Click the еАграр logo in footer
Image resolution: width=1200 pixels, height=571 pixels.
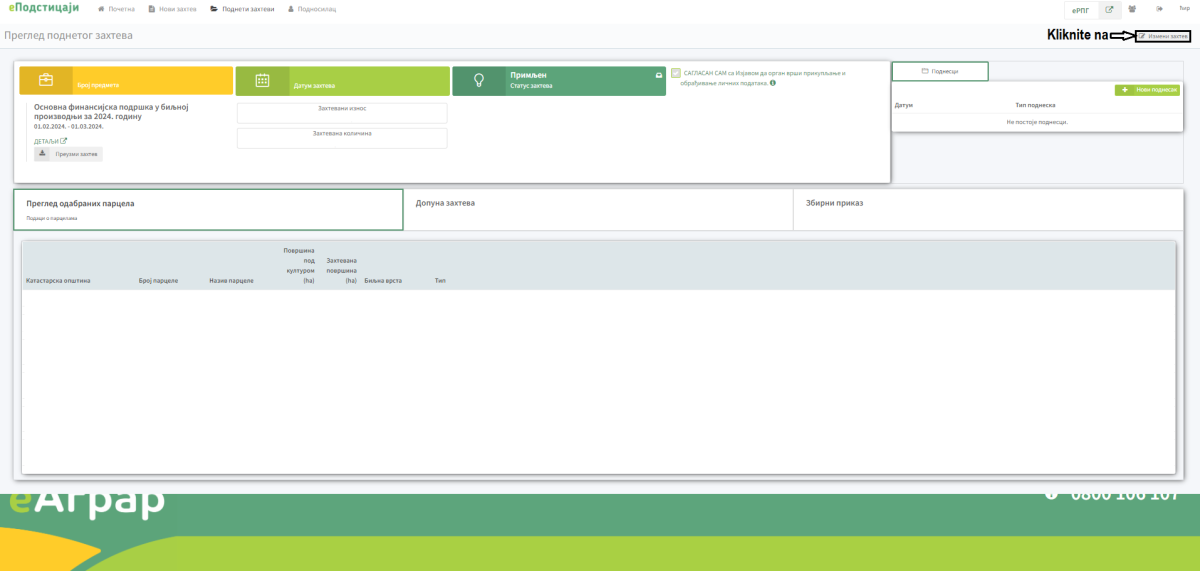[87, 504]
